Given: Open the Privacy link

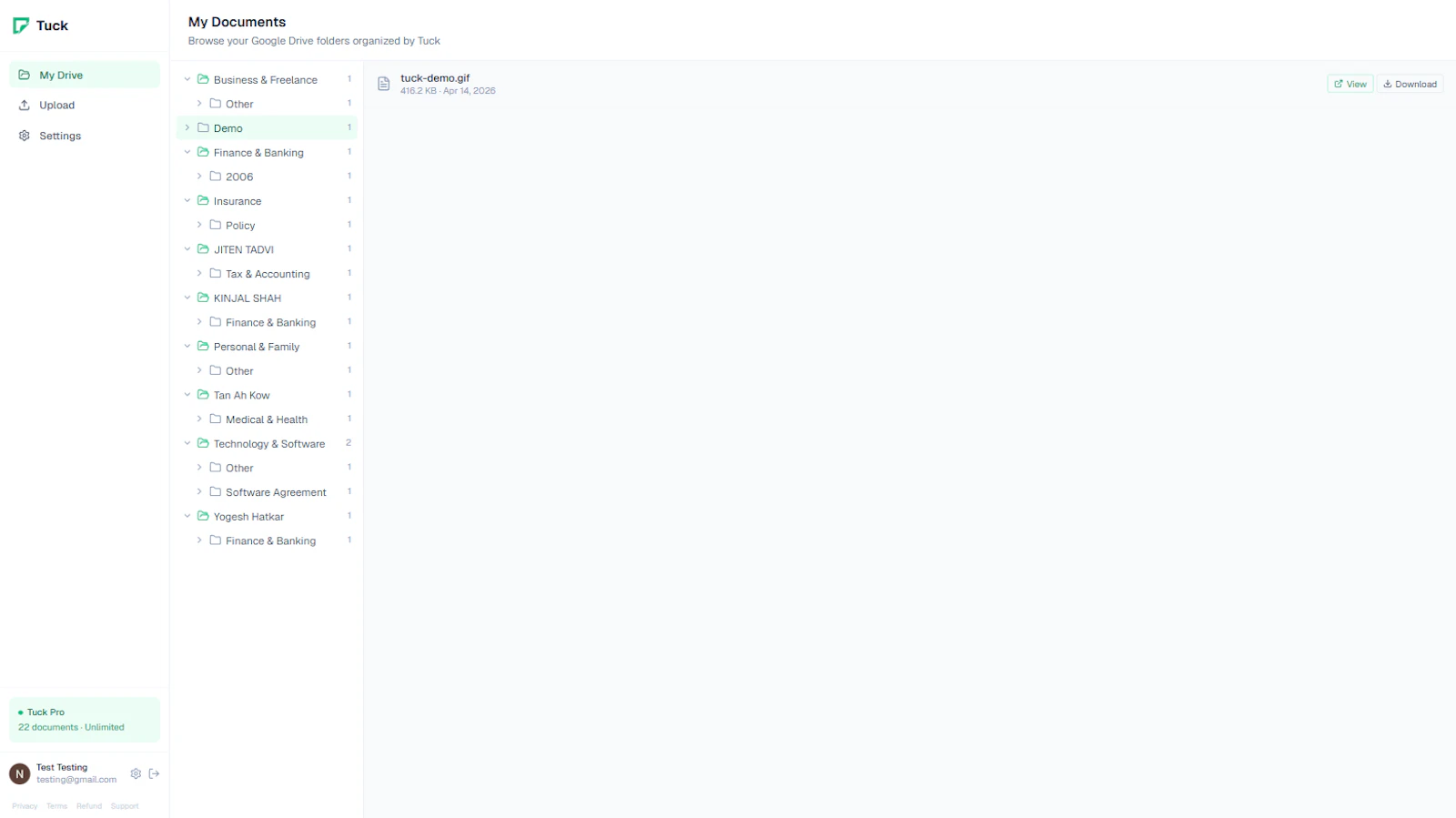Looking at the screenshot, I should 25,806.
